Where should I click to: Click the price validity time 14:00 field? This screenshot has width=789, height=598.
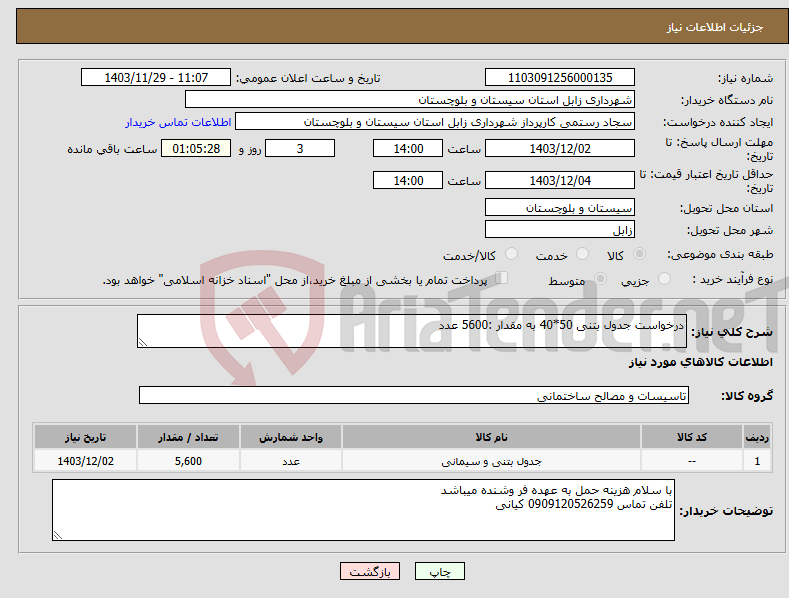(x=408, y=180)
